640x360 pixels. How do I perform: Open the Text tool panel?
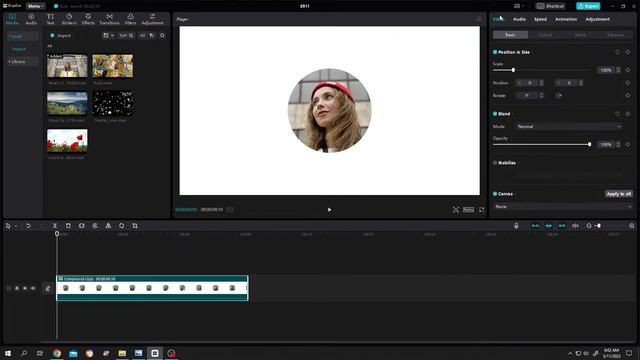(x=50, y=19)
